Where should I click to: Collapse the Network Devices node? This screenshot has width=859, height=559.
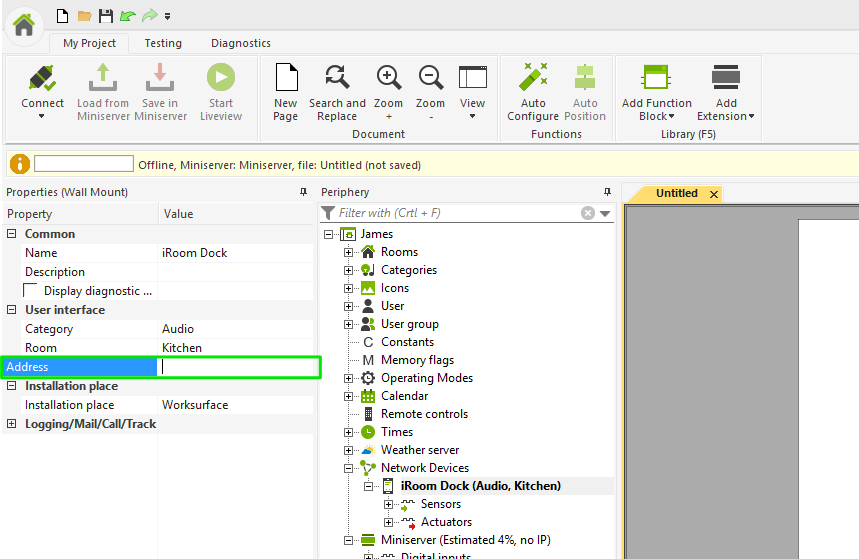click(x=348, y=468)
